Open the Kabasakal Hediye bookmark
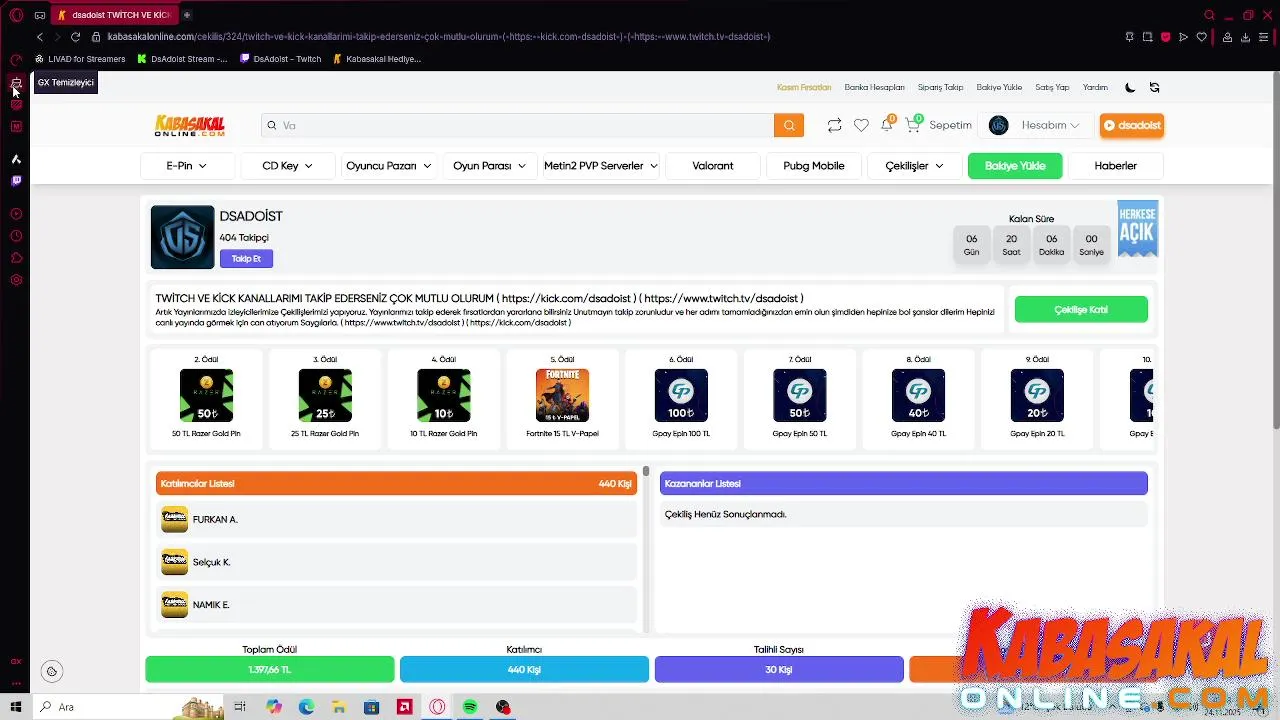The image size is (1280, 720). point(377,59)
